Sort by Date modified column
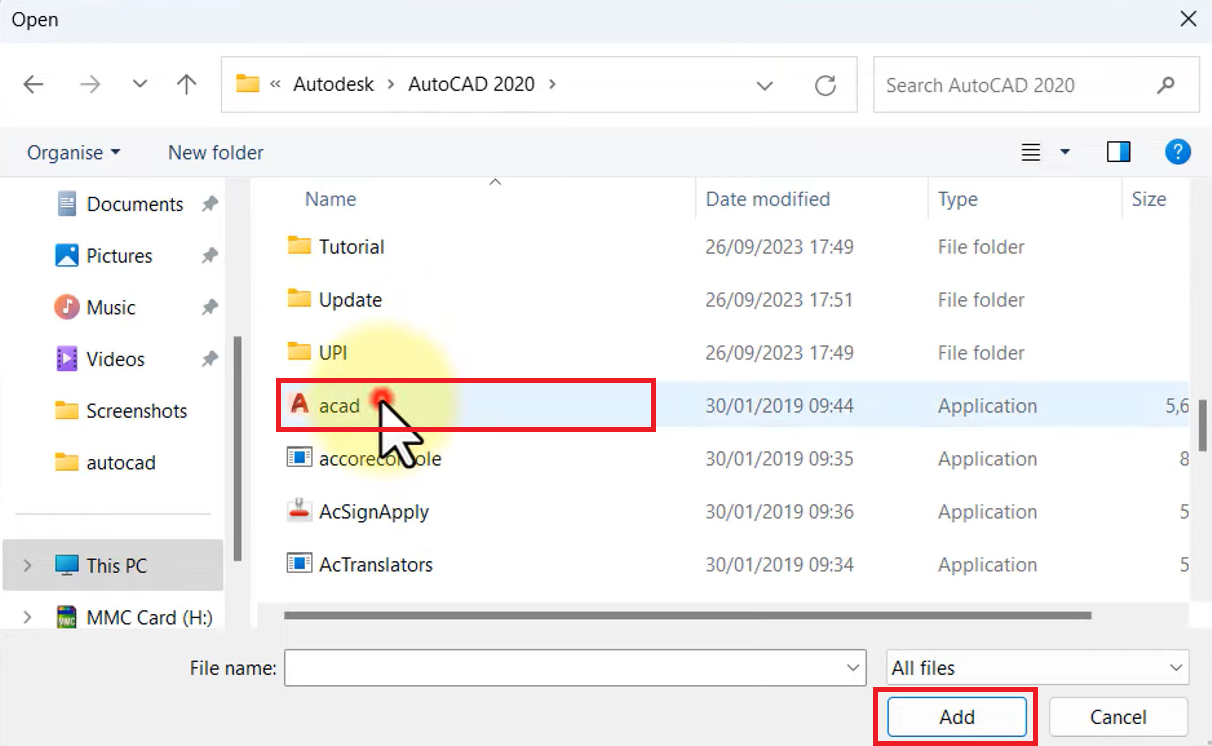Image resolution: width=1212 pixels, height=746 pixels. coord(767,199)
